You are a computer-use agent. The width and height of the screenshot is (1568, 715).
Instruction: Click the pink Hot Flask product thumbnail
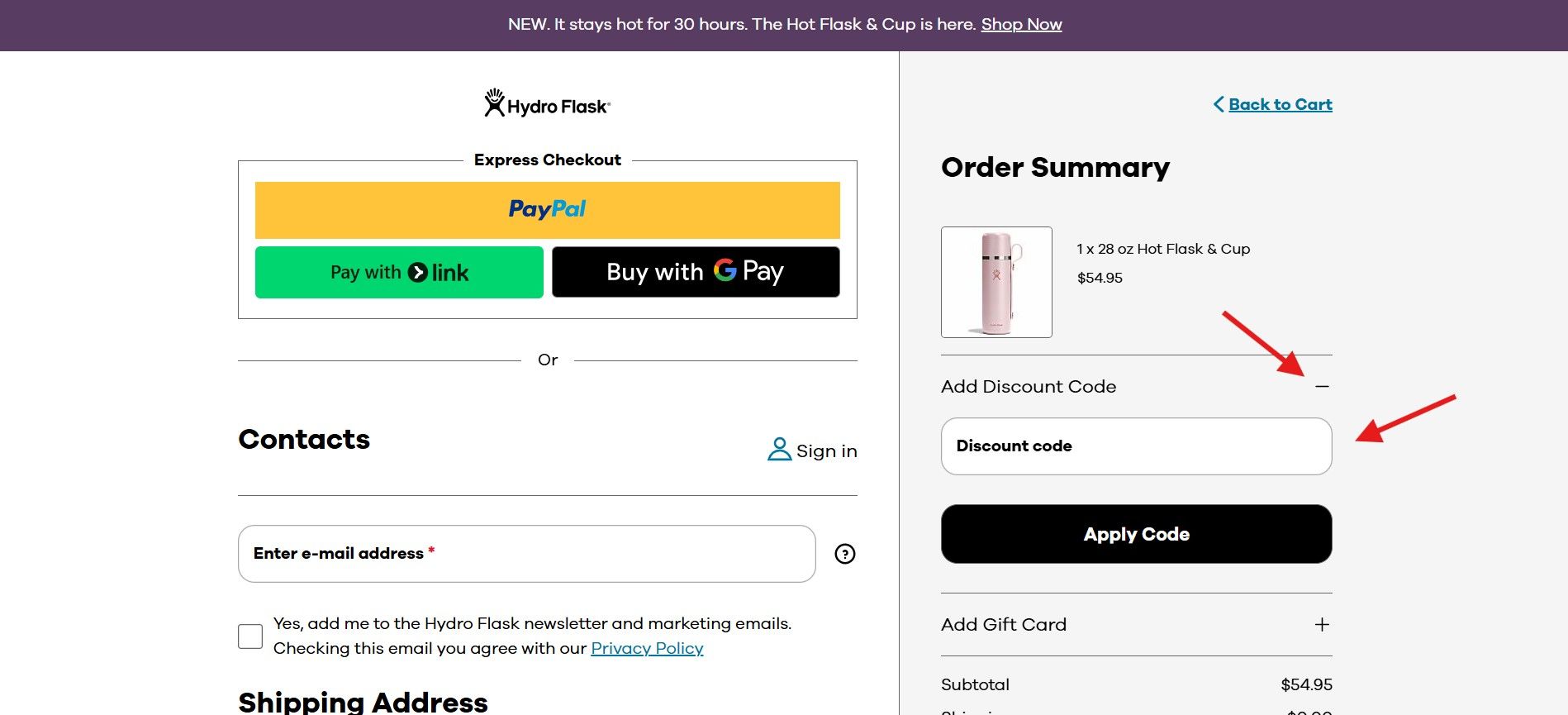tap(996, 282)
